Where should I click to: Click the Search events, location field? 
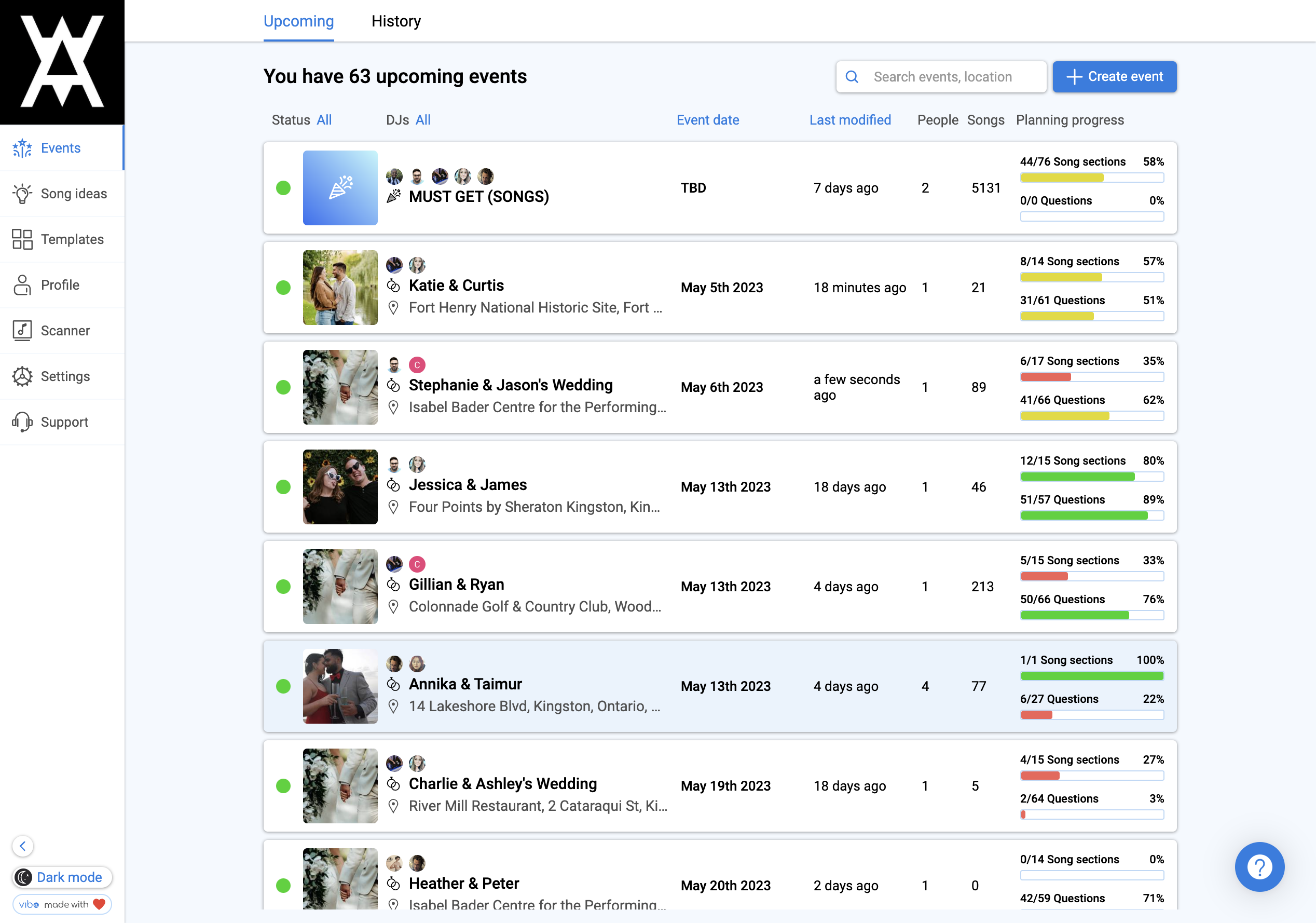tap(941, 77)
